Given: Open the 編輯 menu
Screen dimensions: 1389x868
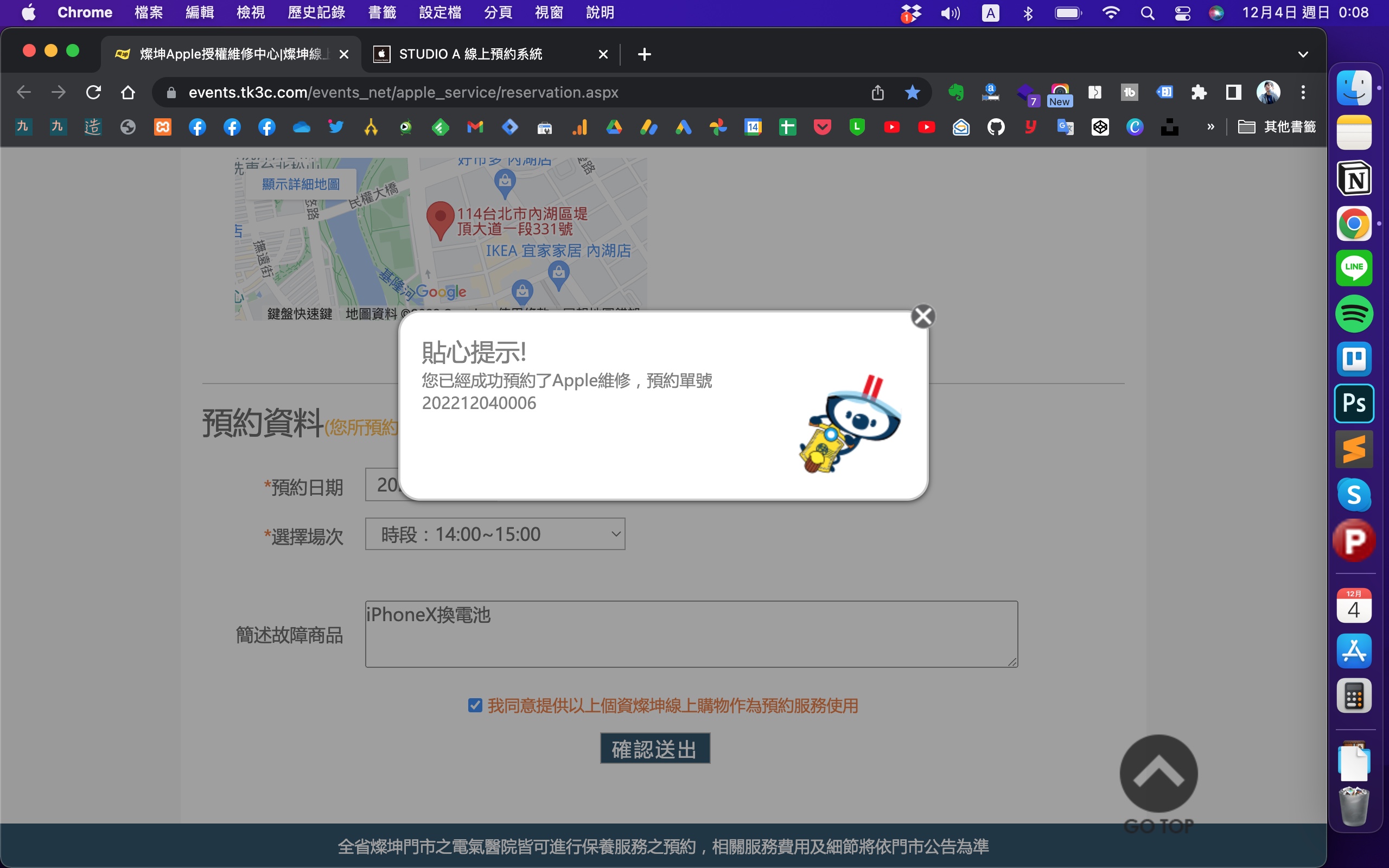Looking at the screenshot, I should tap(200, 12).
